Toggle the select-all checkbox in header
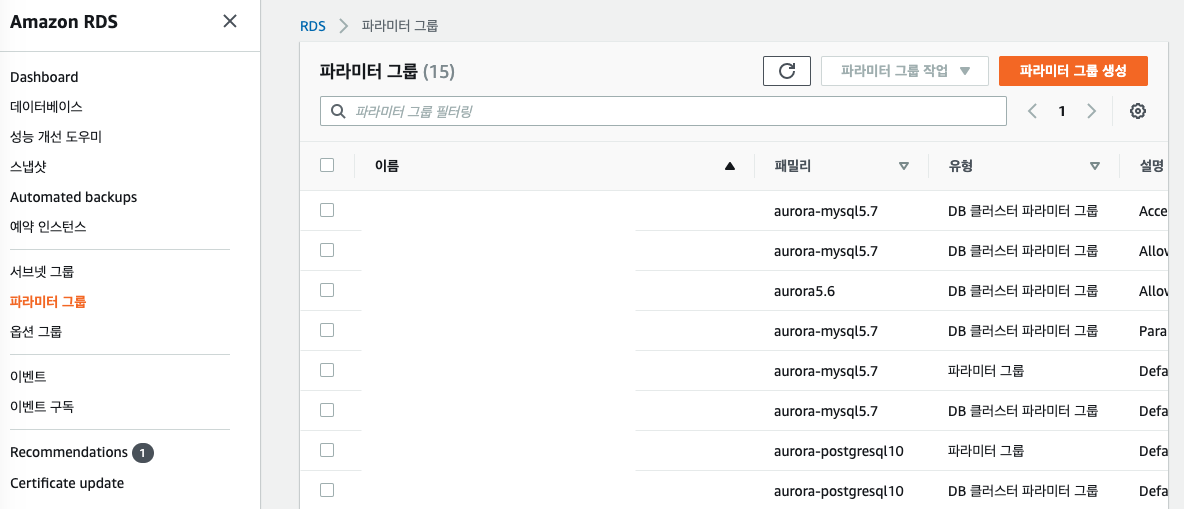 327,165
